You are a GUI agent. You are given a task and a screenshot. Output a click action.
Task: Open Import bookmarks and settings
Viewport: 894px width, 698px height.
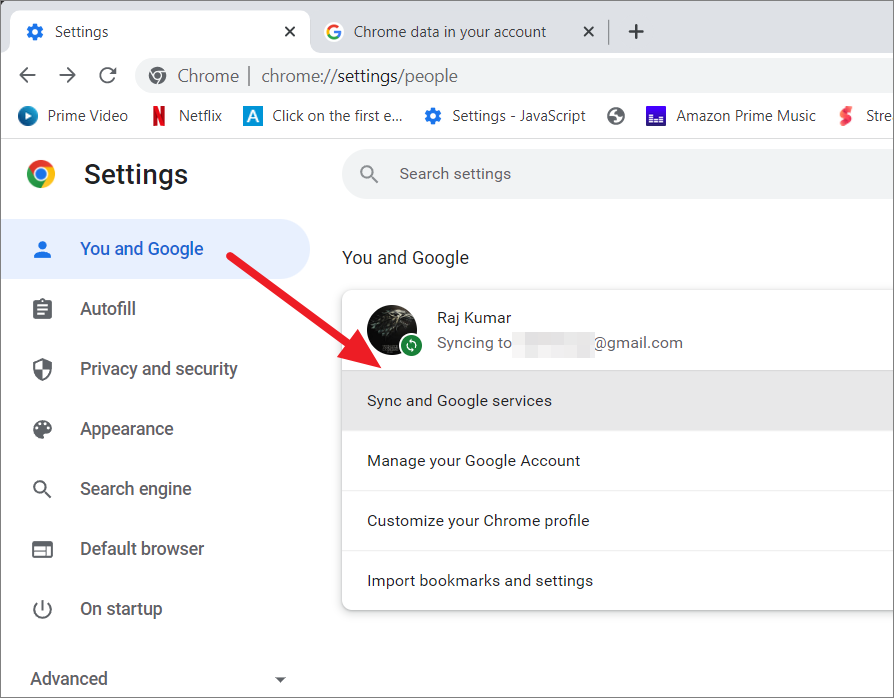(x=618, y=581)
